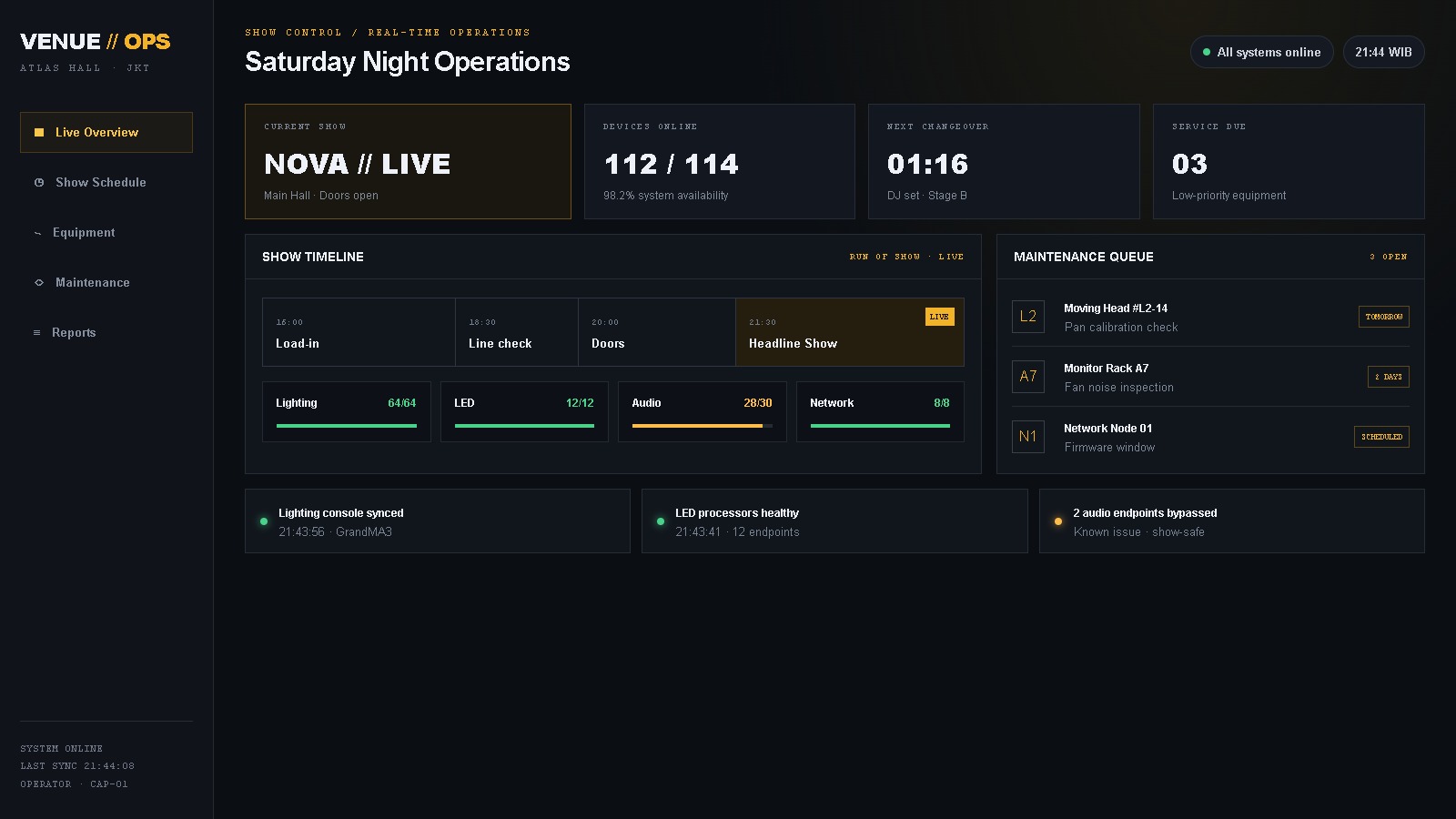Click the MAINTENANCE QUEUE heading
The height and width of the screenshot is (819, 1456).
tap(1084, 257)
